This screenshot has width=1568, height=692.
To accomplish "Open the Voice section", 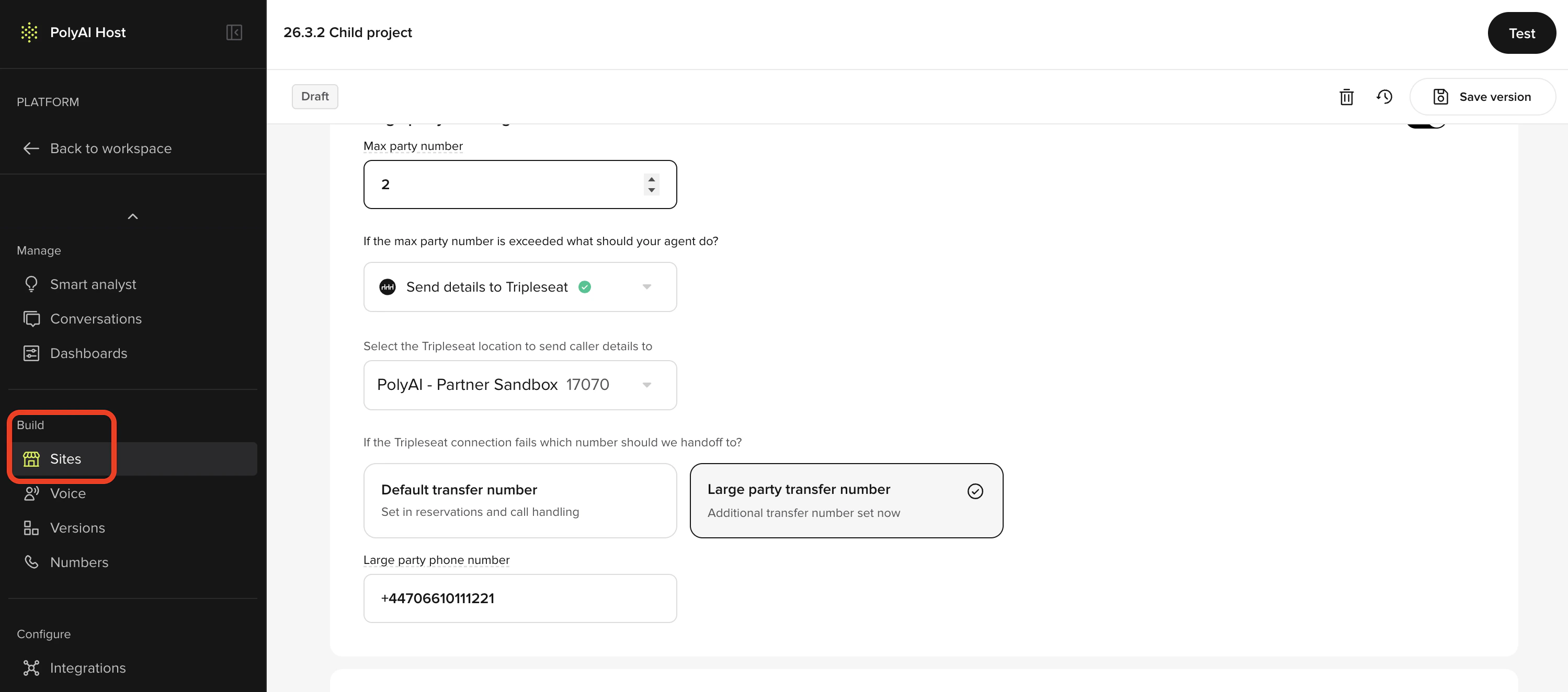I will 133,493.
